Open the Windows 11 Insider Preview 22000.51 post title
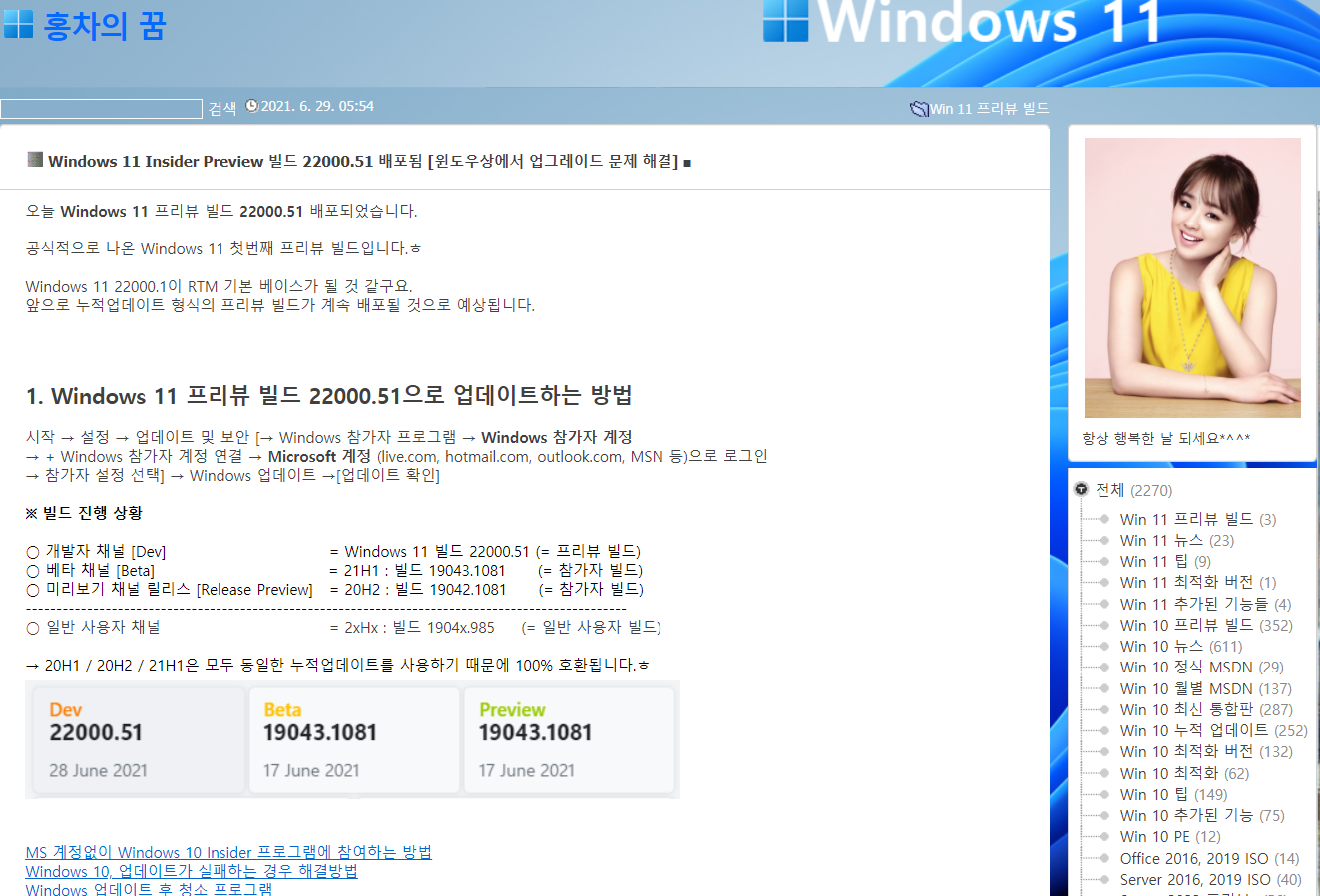The width and height of the screenshot is (1320, 896). pos(363,161)
